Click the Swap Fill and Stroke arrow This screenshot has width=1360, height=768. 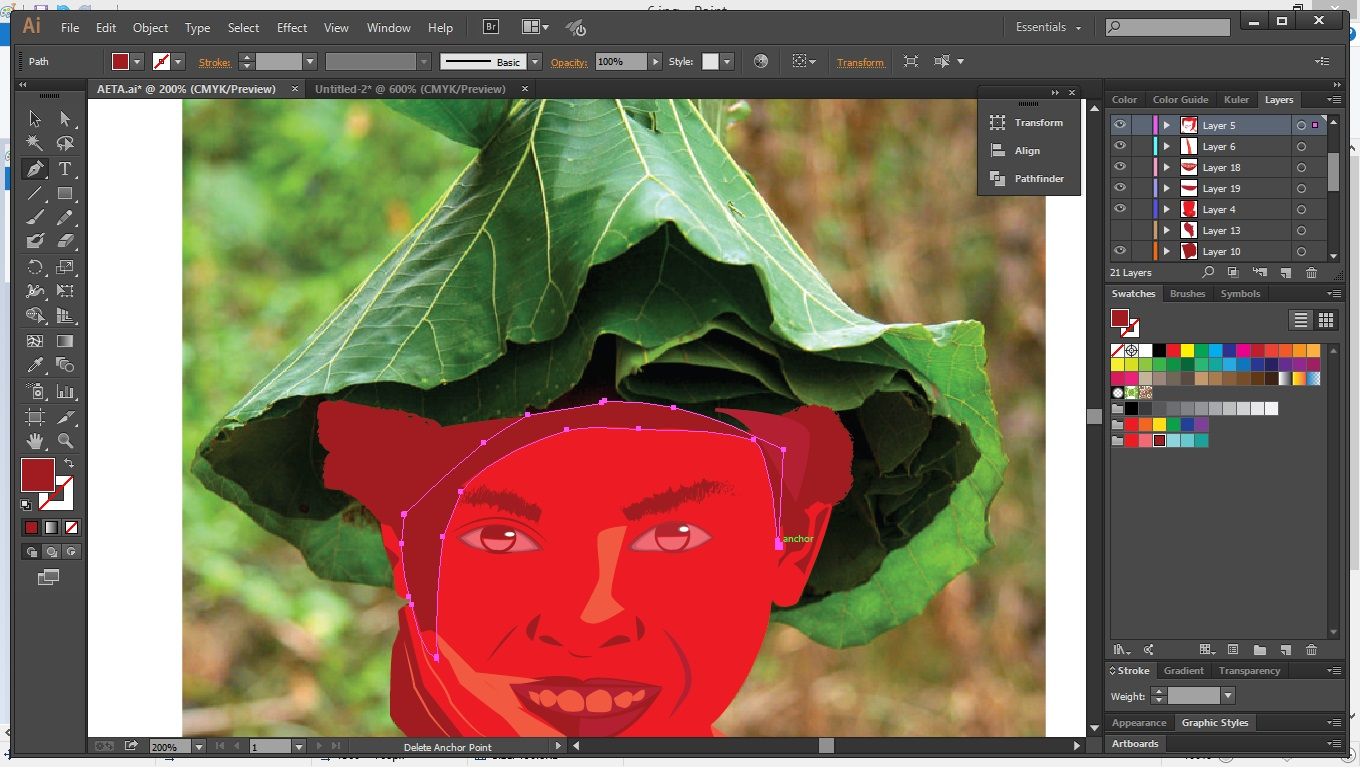pyautogui.click(x=69, y=464)
